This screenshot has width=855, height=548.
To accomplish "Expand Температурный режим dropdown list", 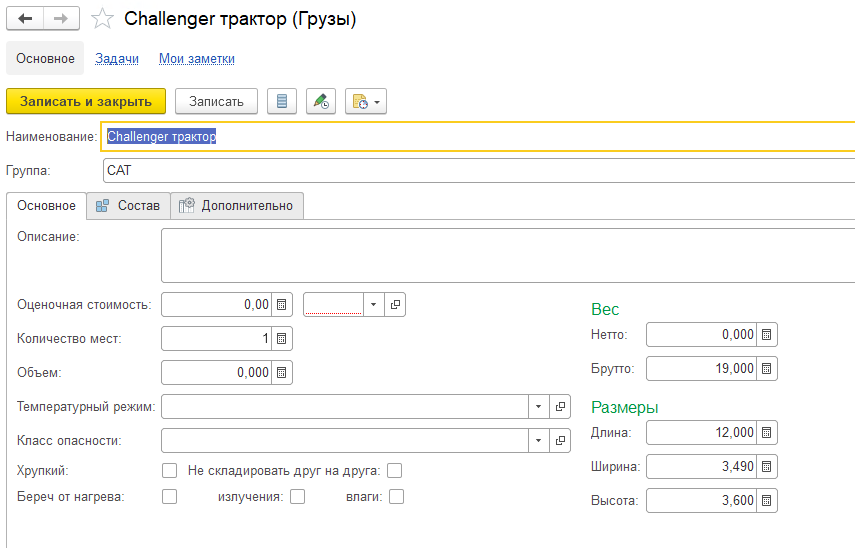I will [537, 407].
